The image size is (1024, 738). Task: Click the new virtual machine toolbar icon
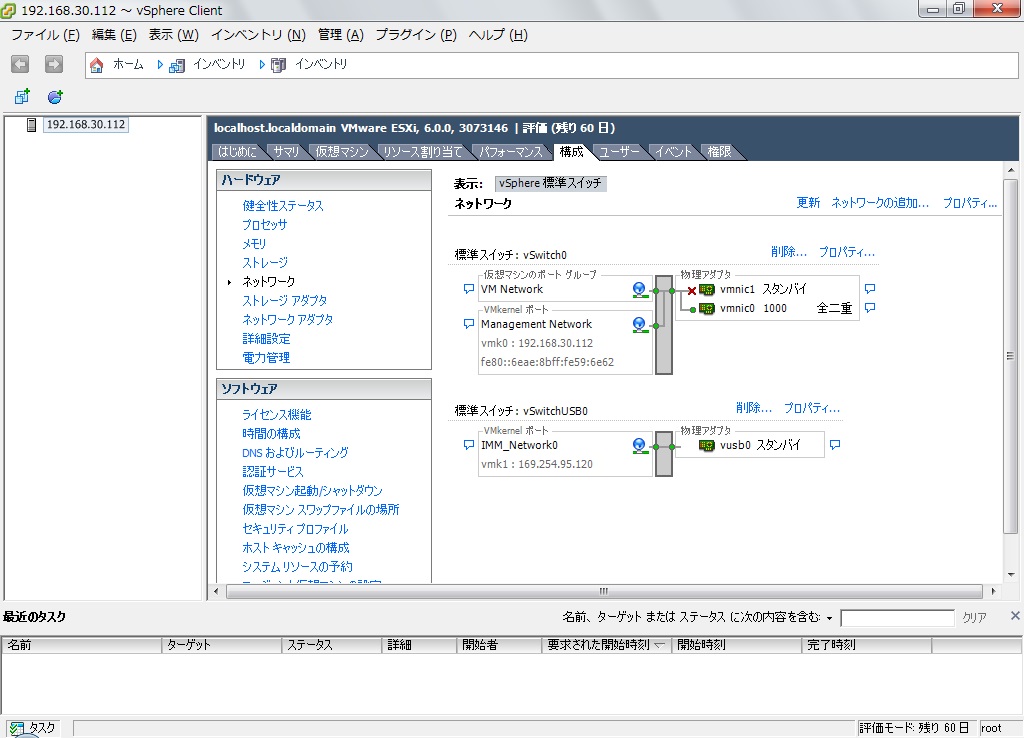click(22, 97)
